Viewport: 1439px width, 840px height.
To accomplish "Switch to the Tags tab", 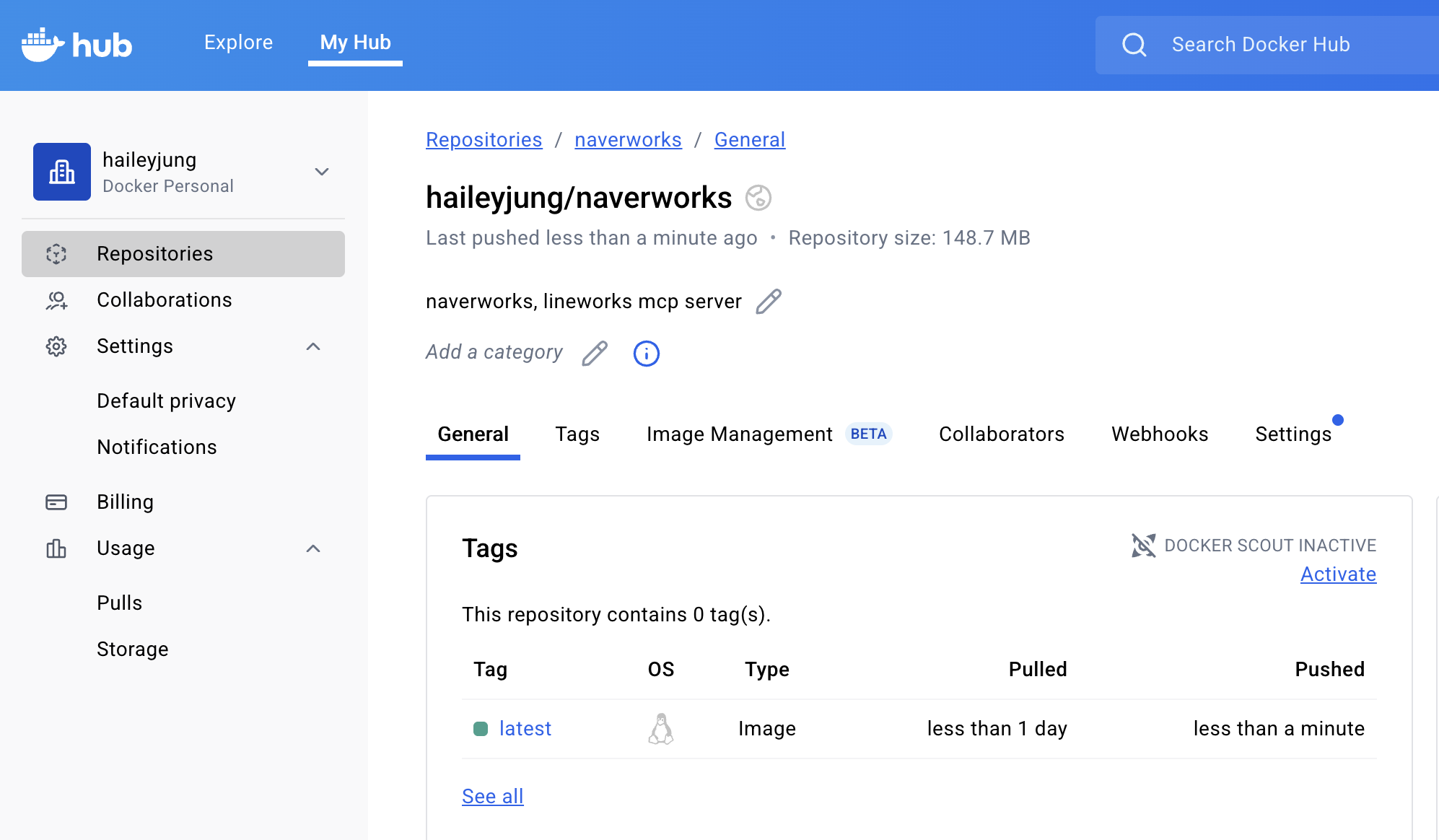I will point(577,434).
